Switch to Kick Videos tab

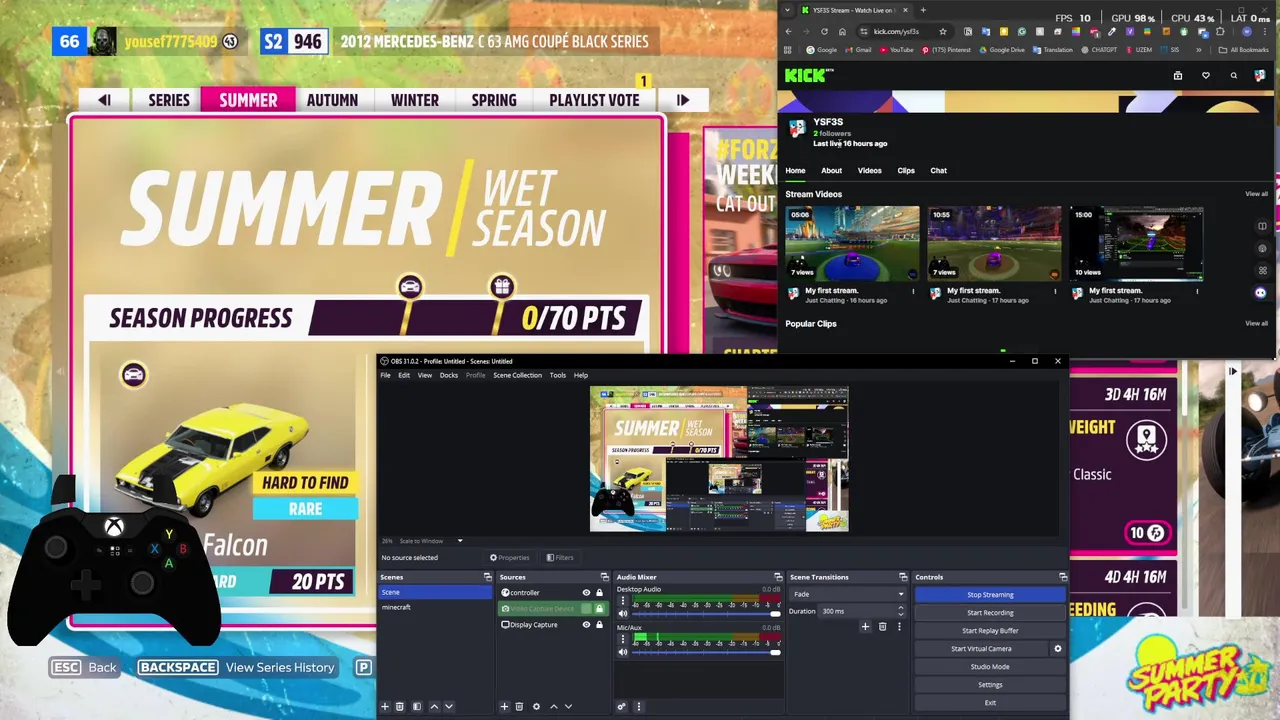point(869,171)
